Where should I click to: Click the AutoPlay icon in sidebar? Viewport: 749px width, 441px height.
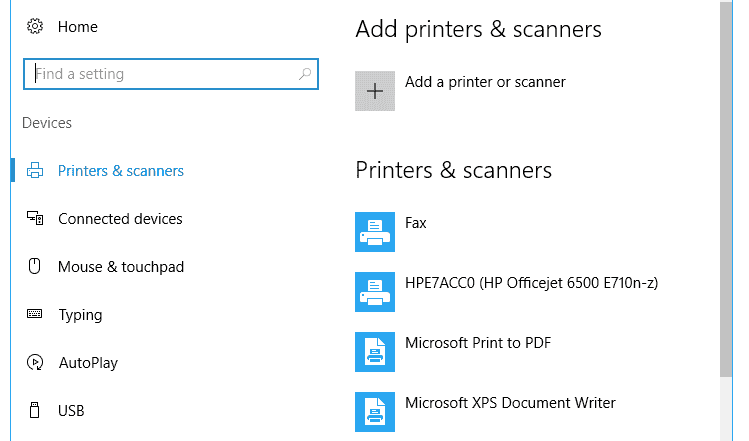point(35,363)
